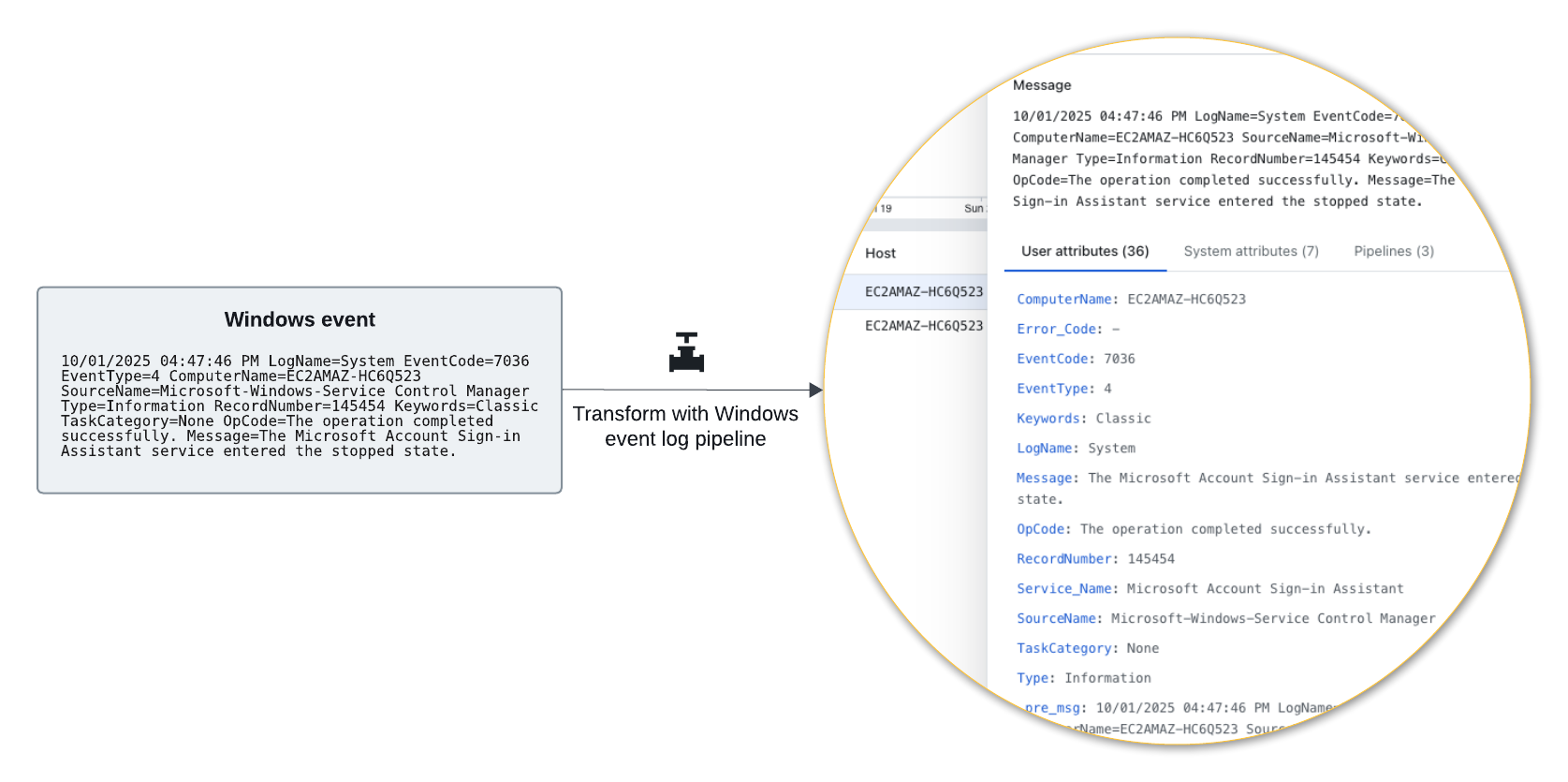Viewport: 1568px width, 782px height.
Task: Click the pipeline valve icon
Action: [x=686, y=352]
